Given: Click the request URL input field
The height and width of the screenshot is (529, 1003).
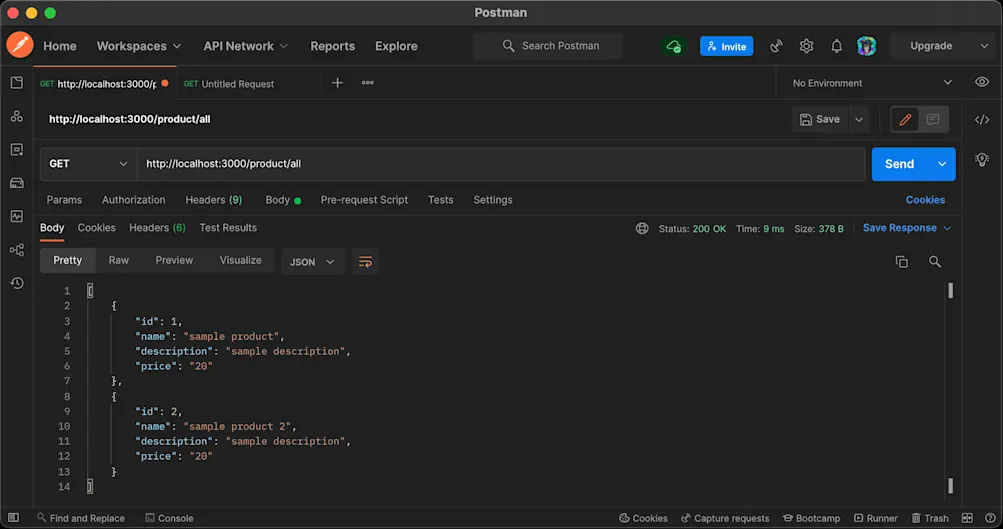Looking at the screenshot, I should [500, 164].
